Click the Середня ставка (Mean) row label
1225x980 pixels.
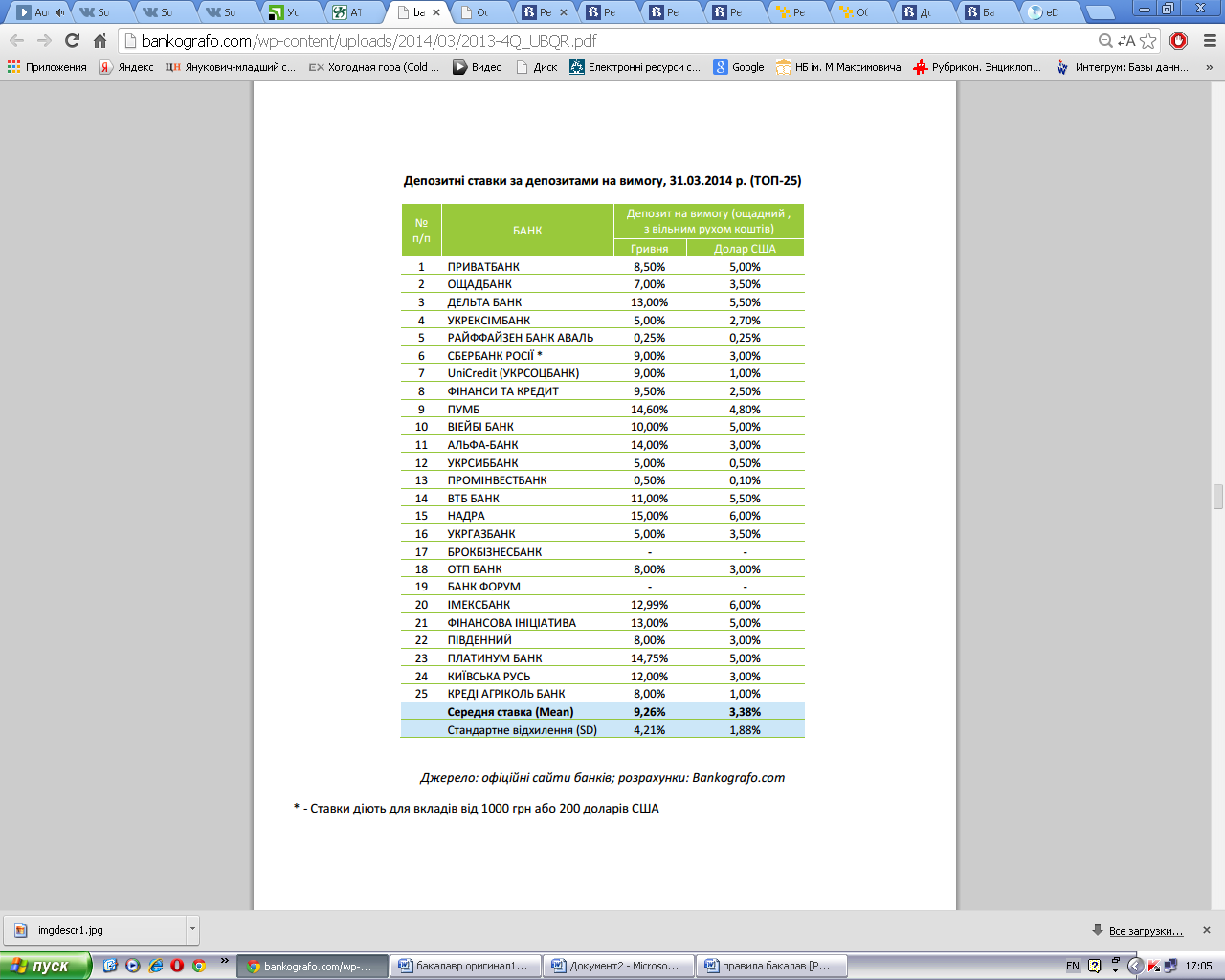point(510,712)
